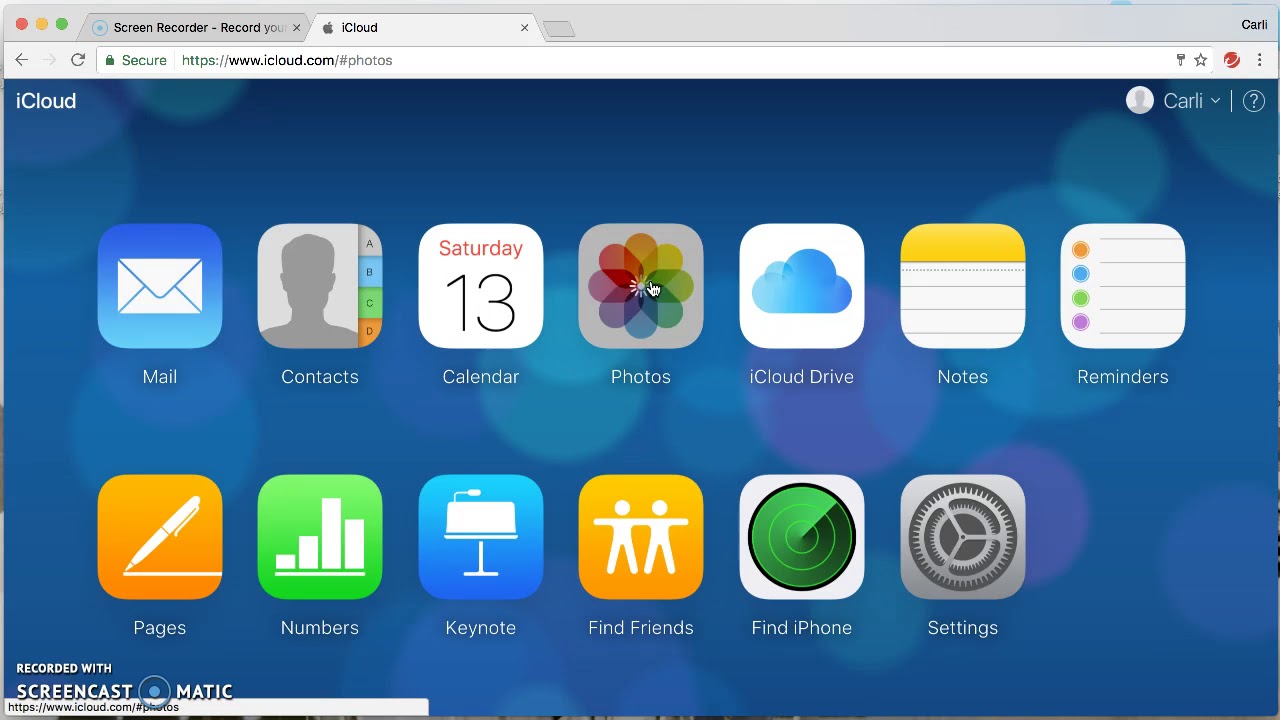Click the password key icon in address bar
The image size is (1280, 720).
coord(1180,60)
